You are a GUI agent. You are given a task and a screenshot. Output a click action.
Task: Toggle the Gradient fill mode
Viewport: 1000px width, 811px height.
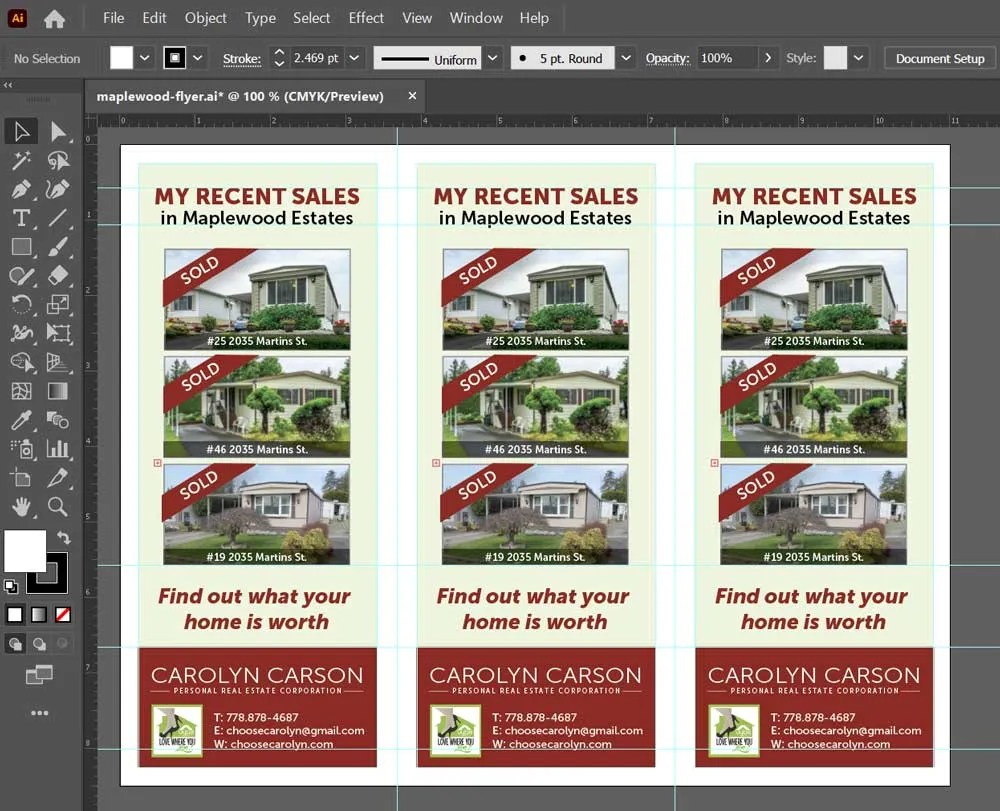(x=38, y=614)
